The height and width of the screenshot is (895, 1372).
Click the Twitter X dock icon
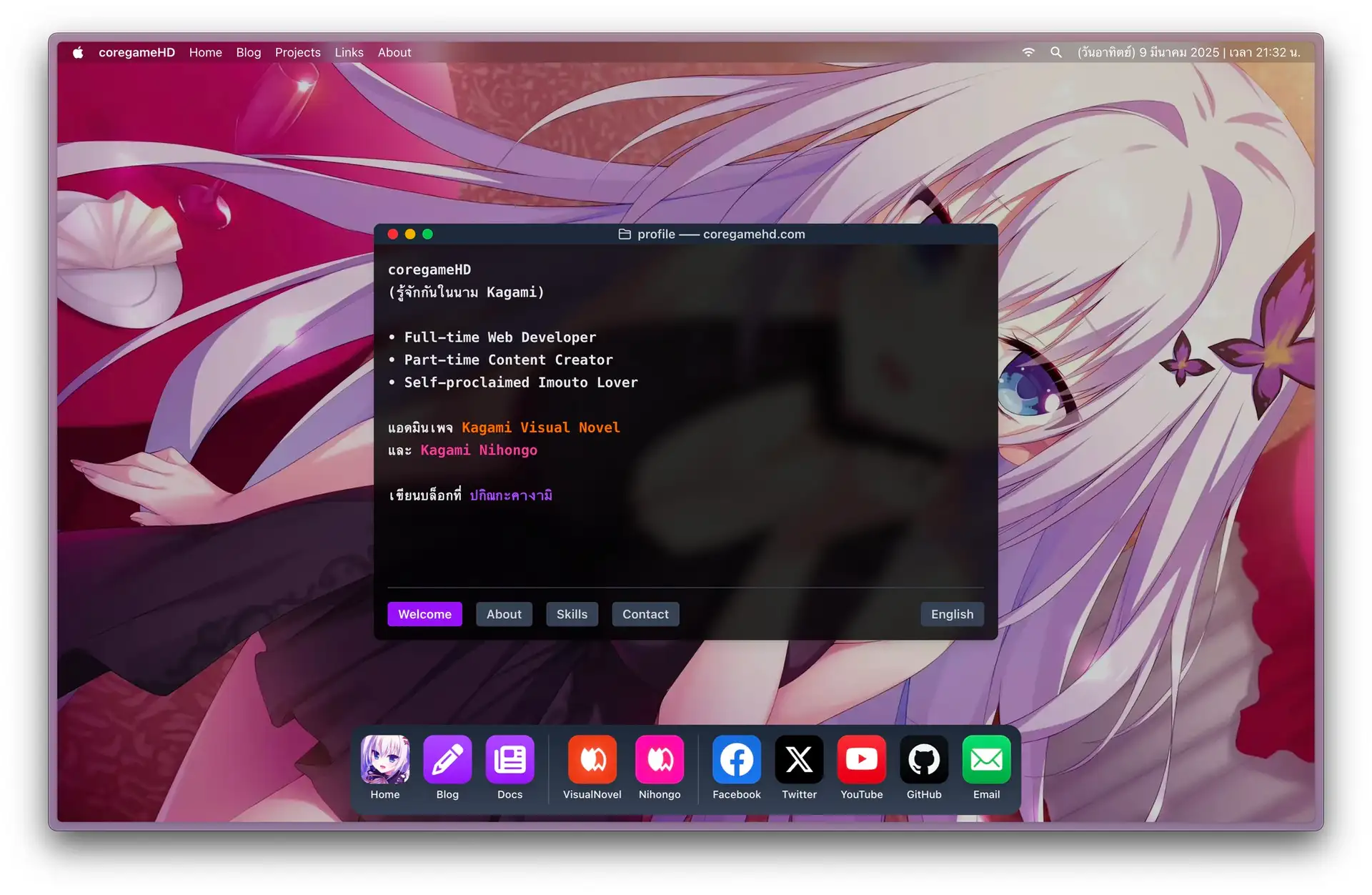pyautogui.click(x=799, y=759)
